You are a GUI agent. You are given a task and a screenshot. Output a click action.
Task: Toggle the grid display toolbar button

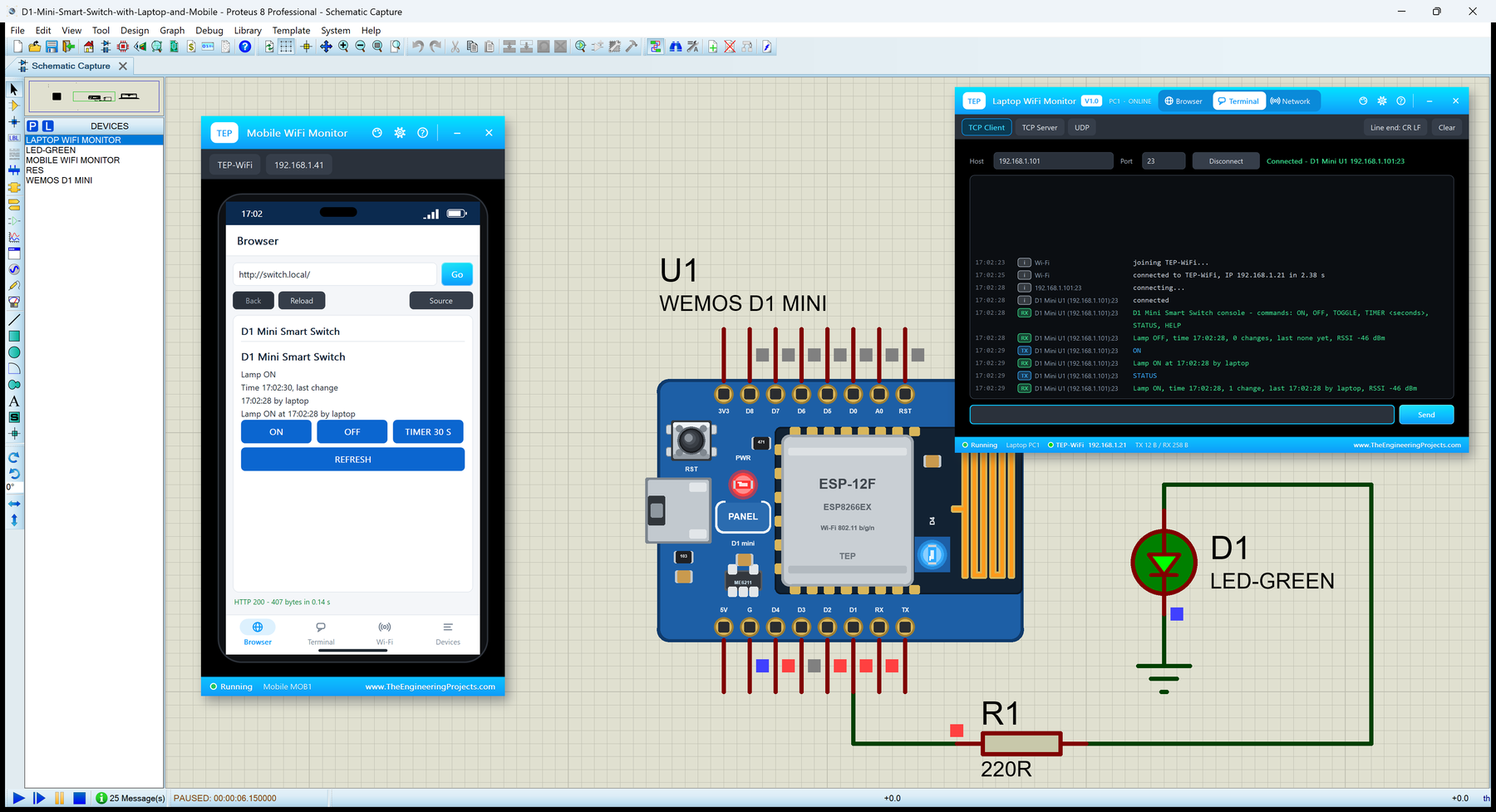287,47
